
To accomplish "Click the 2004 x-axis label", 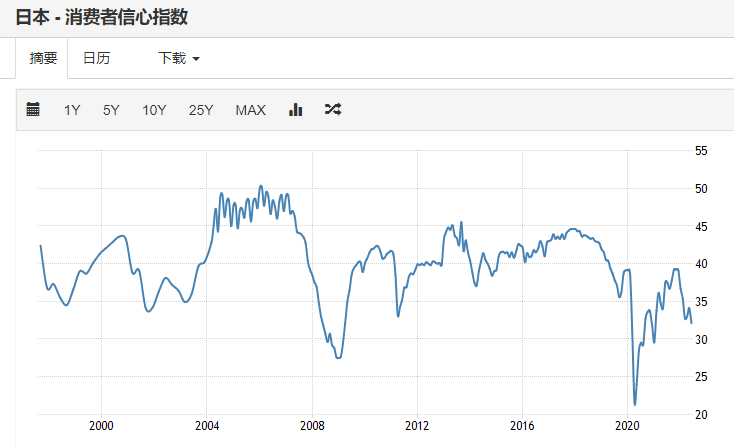I will [207, 425].
